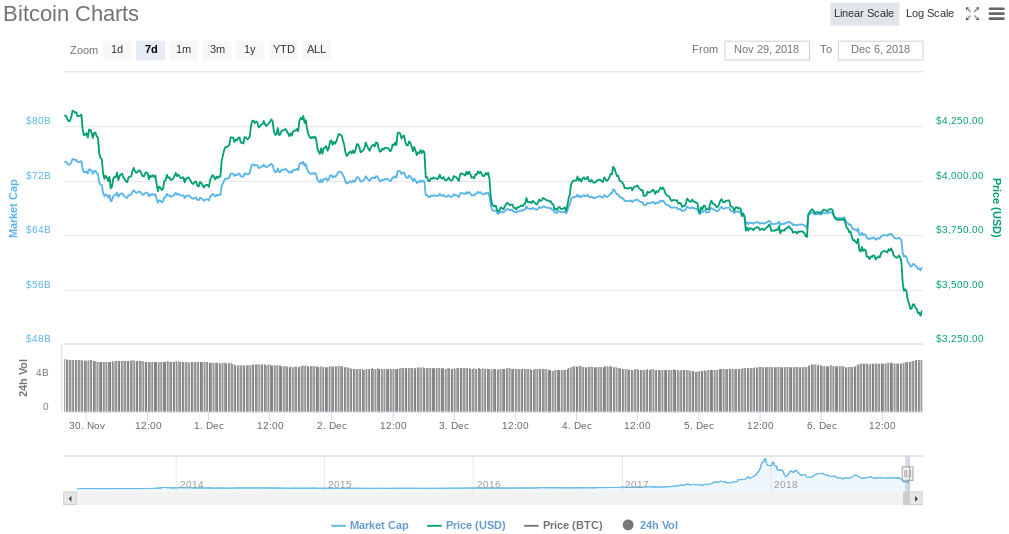This screenshot has width=1009, height=534.
Task: Click the $3,250.00 price axis label
Action: click(959, 338)
